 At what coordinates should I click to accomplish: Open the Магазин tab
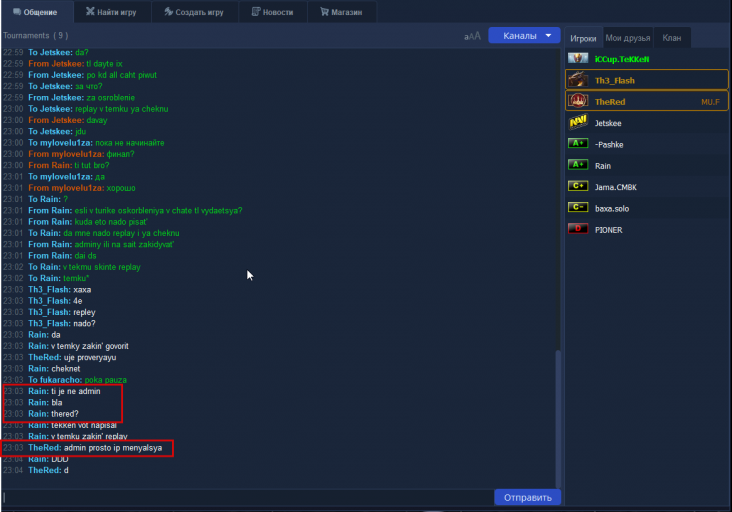pos(342,12)
